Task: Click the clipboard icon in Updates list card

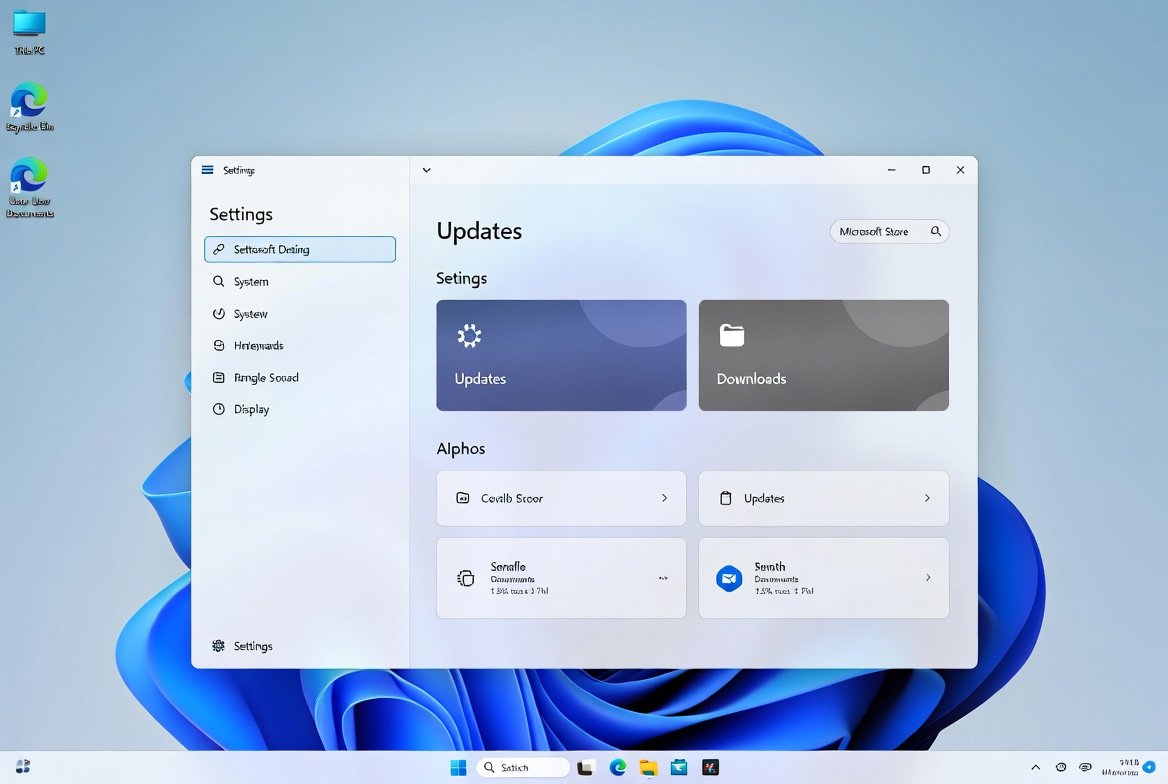Action: 727,498
